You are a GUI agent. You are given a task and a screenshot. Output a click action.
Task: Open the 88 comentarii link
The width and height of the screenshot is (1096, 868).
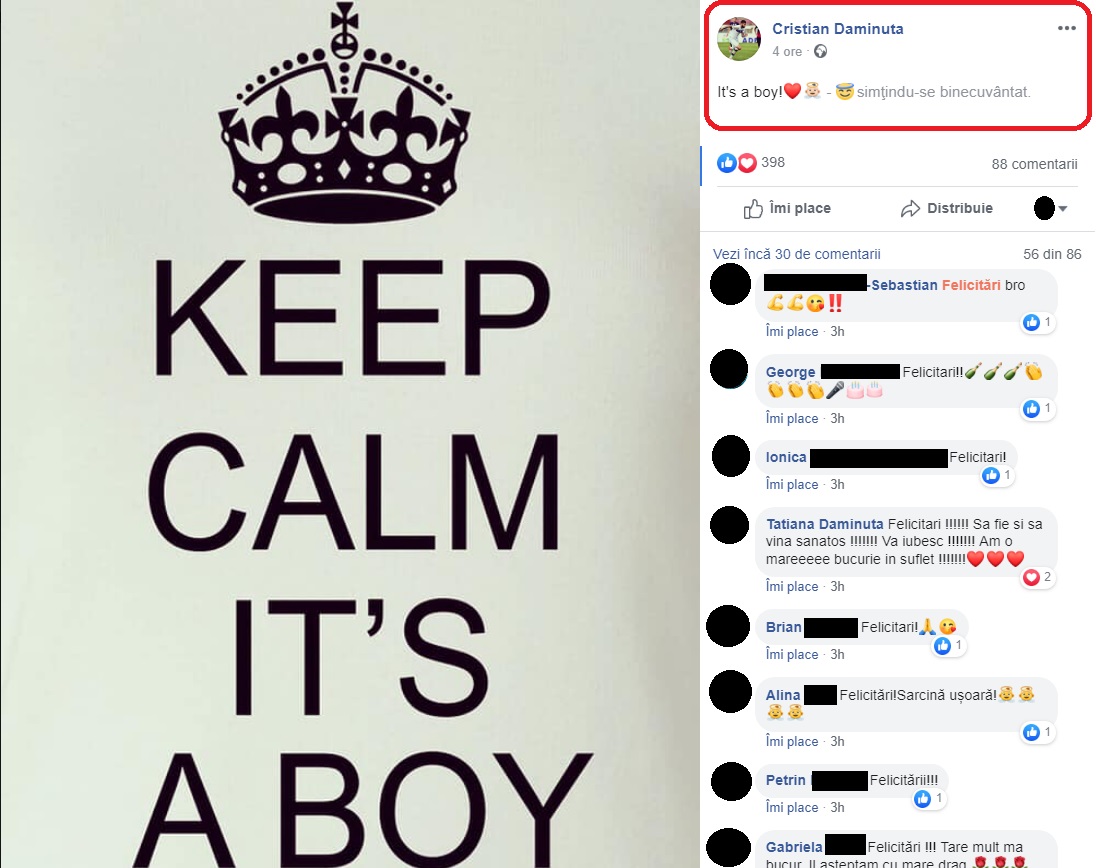click(1034, 164)
